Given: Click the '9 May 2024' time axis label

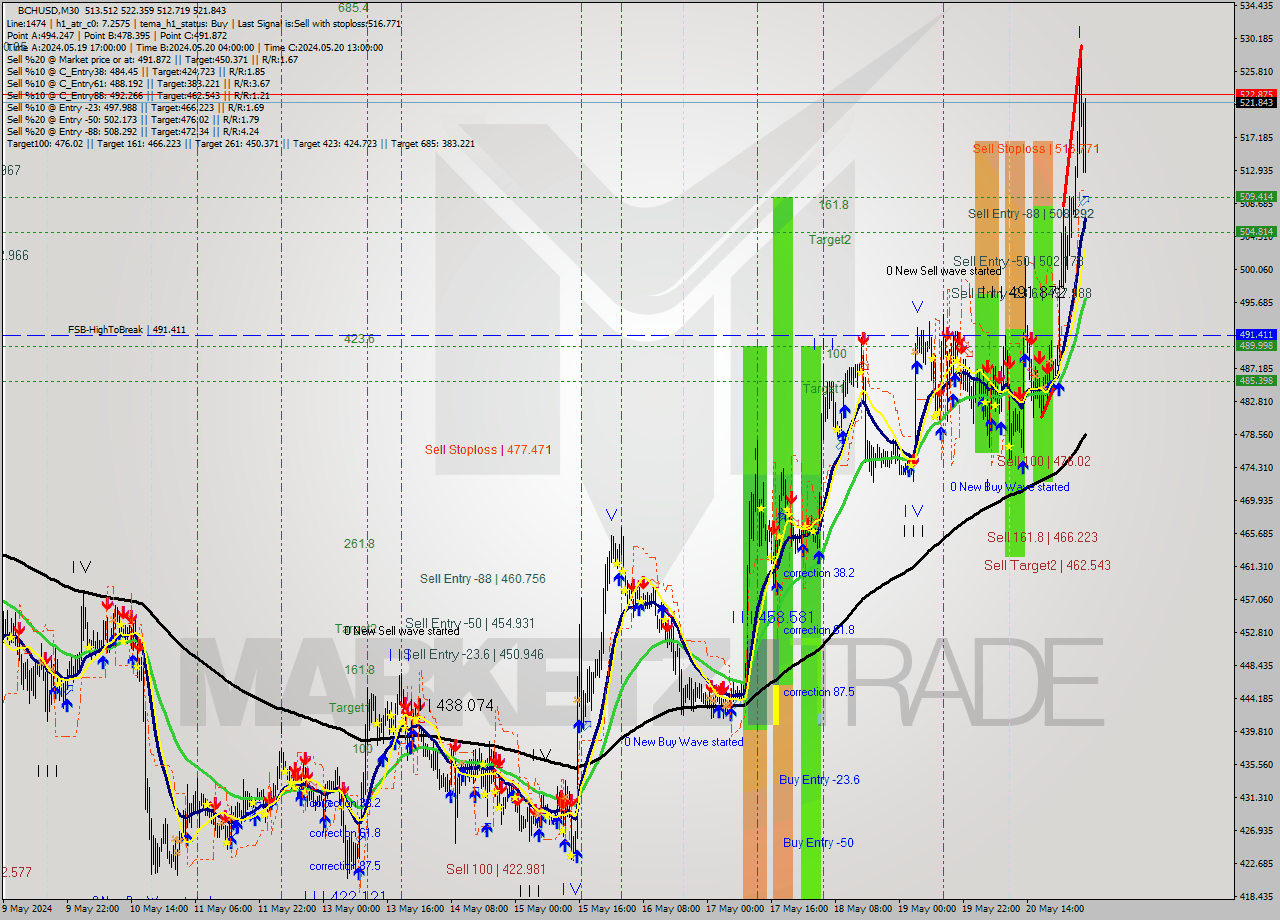Looking at the screenshot, I should 27,909.
